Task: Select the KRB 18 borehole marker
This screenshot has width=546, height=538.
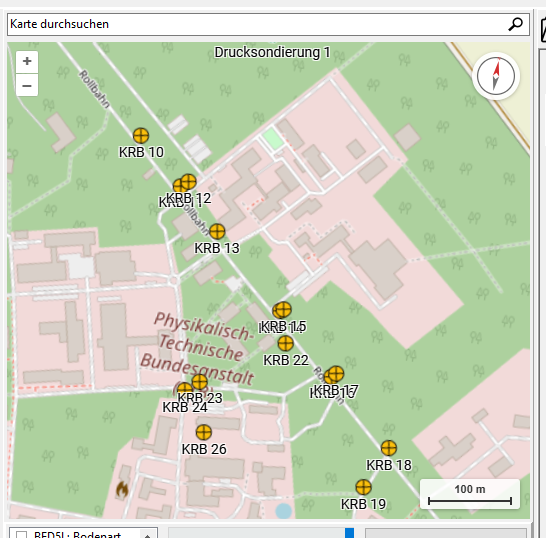Action: click(x=389, y=448)
